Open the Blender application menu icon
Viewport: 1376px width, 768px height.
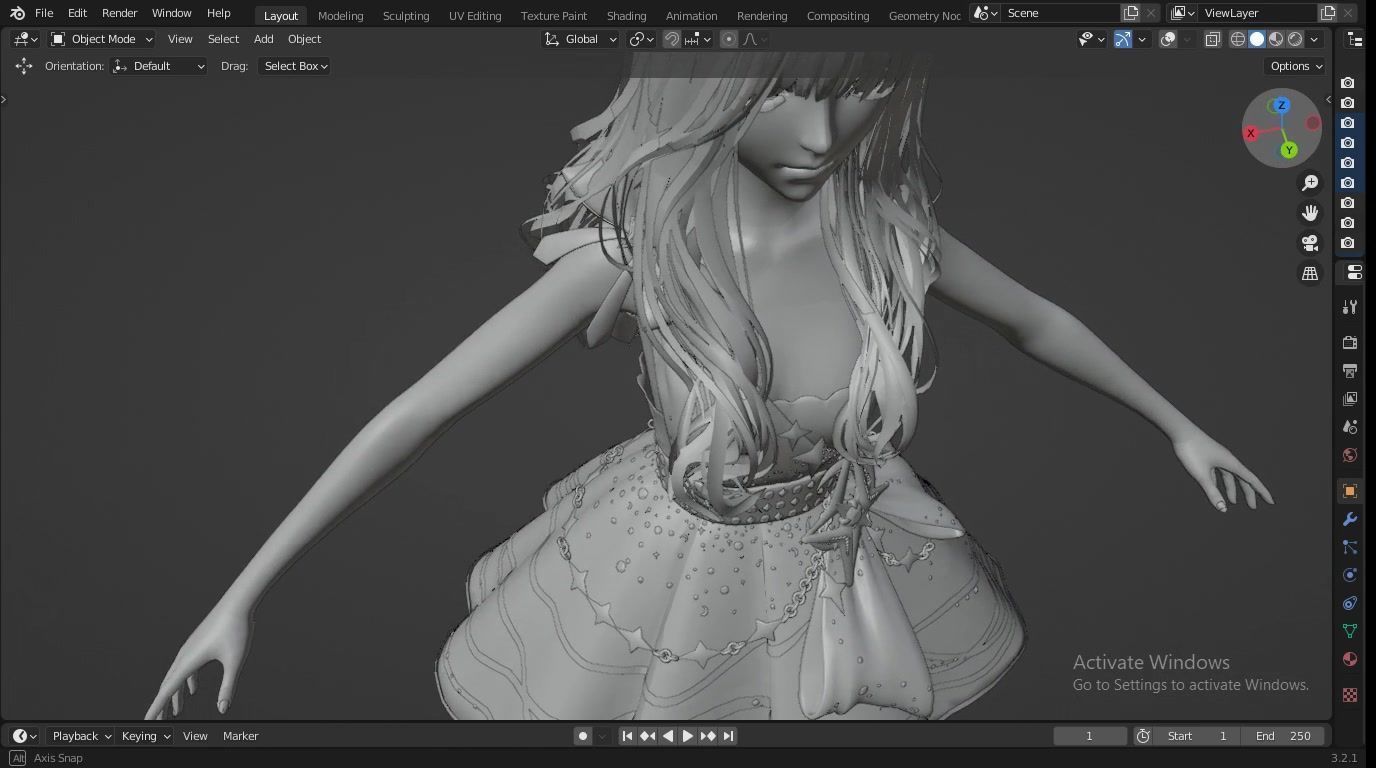click(17, 13)
